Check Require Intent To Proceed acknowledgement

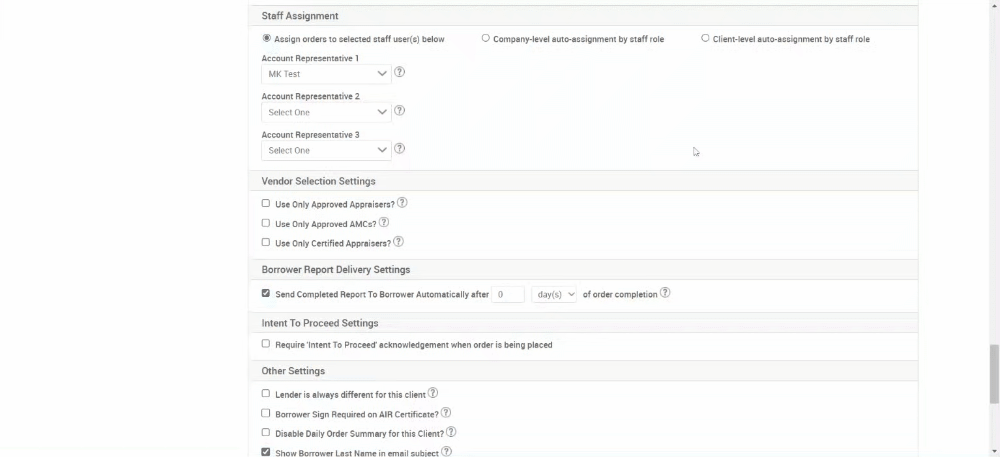[x=265, y=344]
